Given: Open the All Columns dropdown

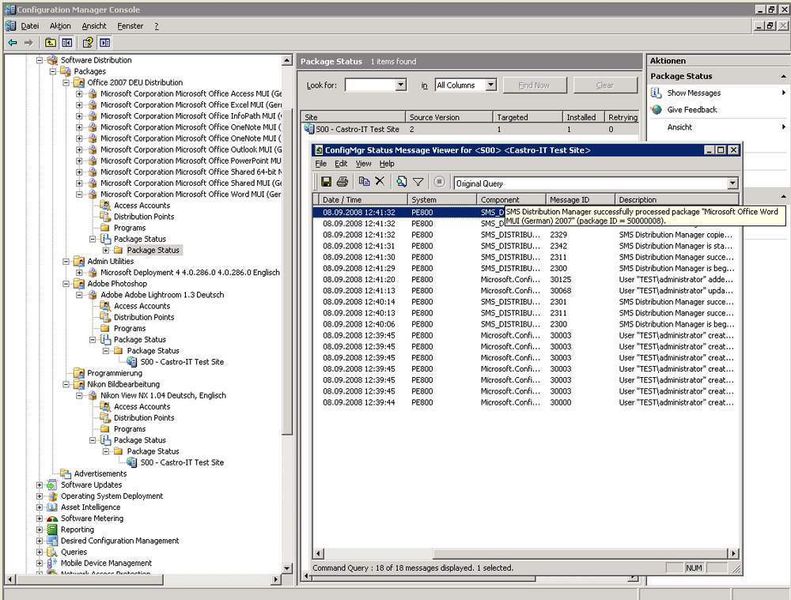Looking at the screenshot, I should [x=491, y=85].
